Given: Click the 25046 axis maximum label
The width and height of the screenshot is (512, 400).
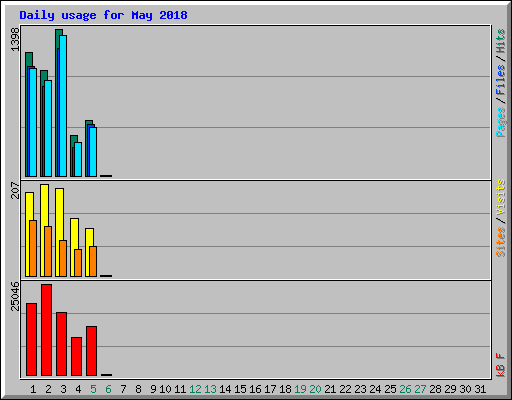Looking at the screenshot, I should [x=15, y=296].
